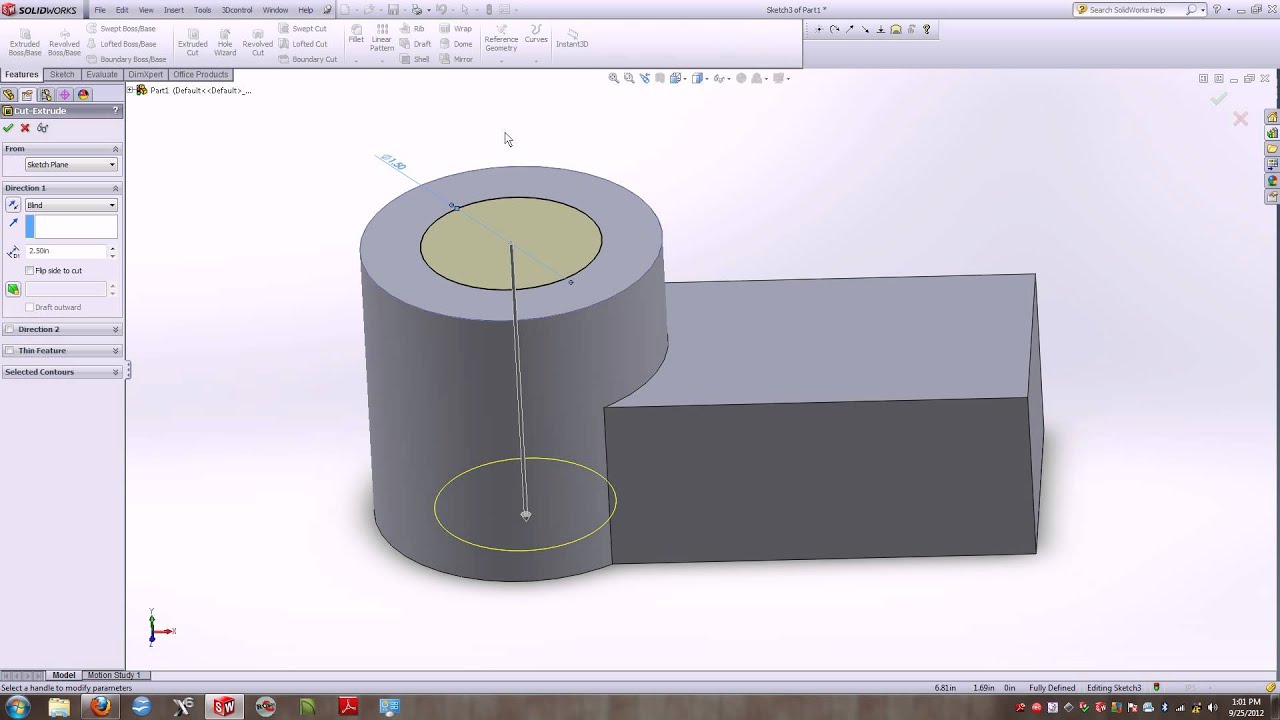
Task: Open the Insert menu
Action: (x=174, y=10)
